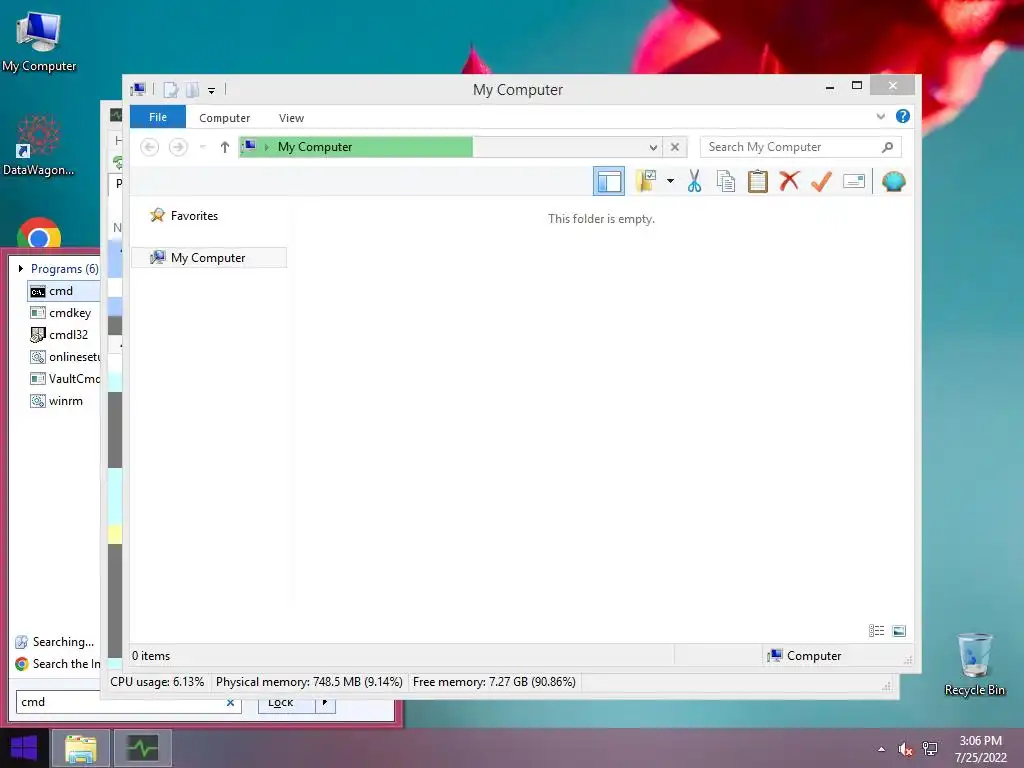
Task: Click the Paste clipboard icon
Action: pos(758,181)
